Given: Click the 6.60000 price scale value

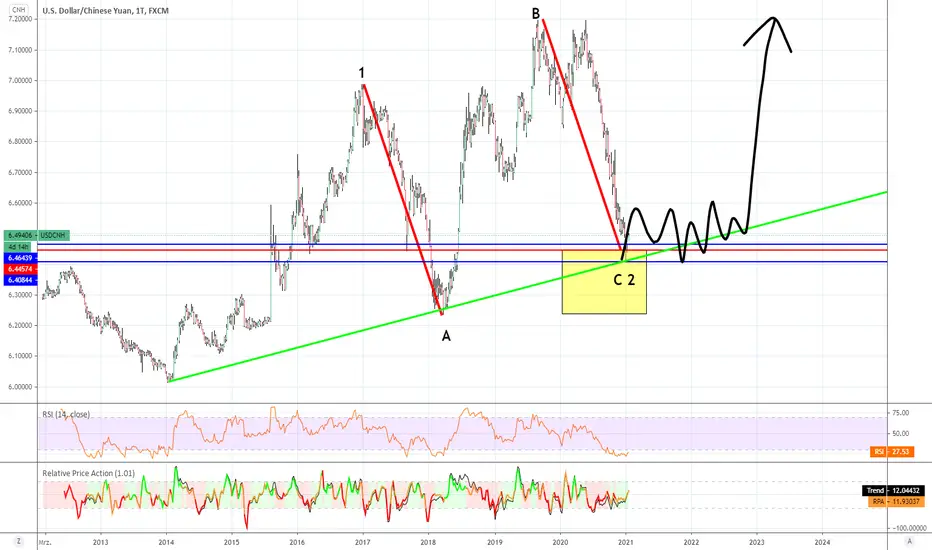Looking at the screenshot, I should coord(20,203).
